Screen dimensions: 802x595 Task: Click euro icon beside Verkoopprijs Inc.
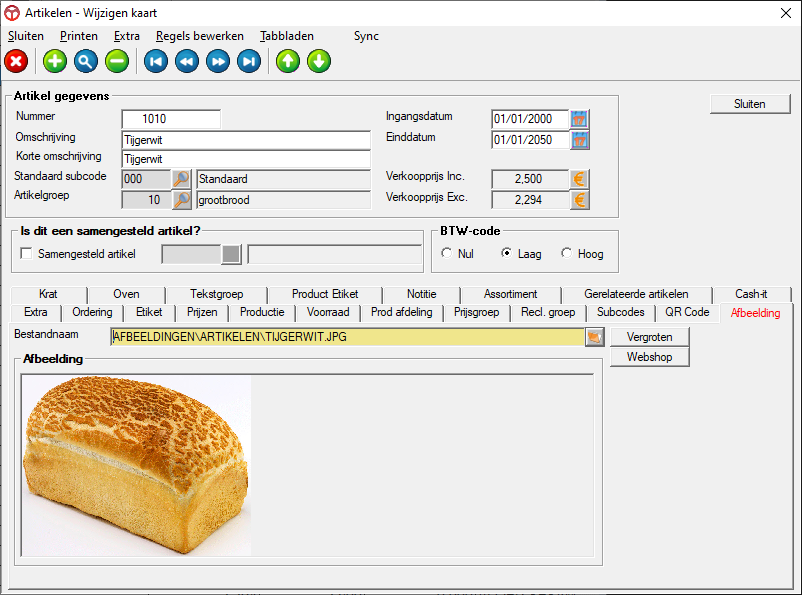click(579, 179)
